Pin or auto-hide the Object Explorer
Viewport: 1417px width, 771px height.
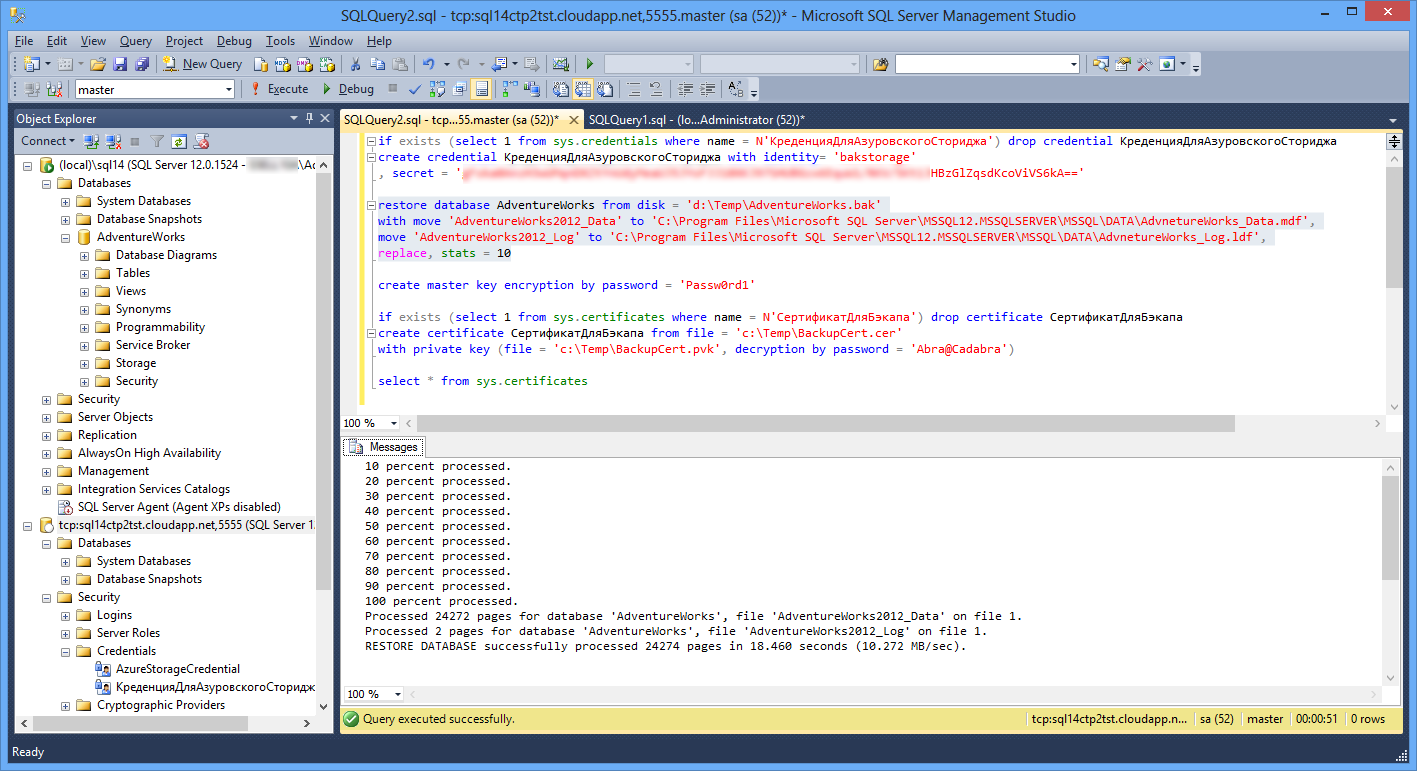pos(309,118)
